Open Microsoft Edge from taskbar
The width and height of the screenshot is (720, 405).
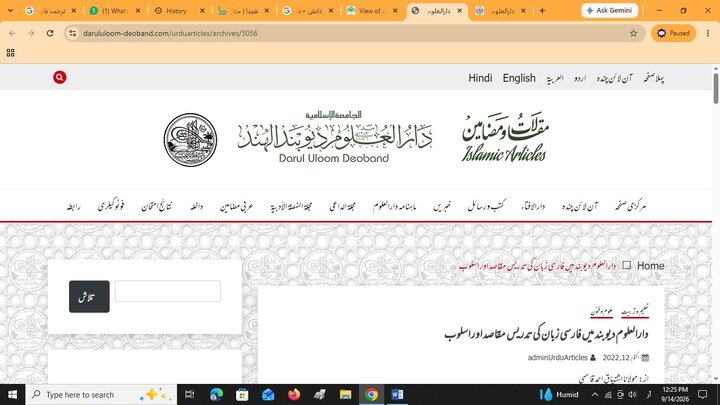pos(216,394)
